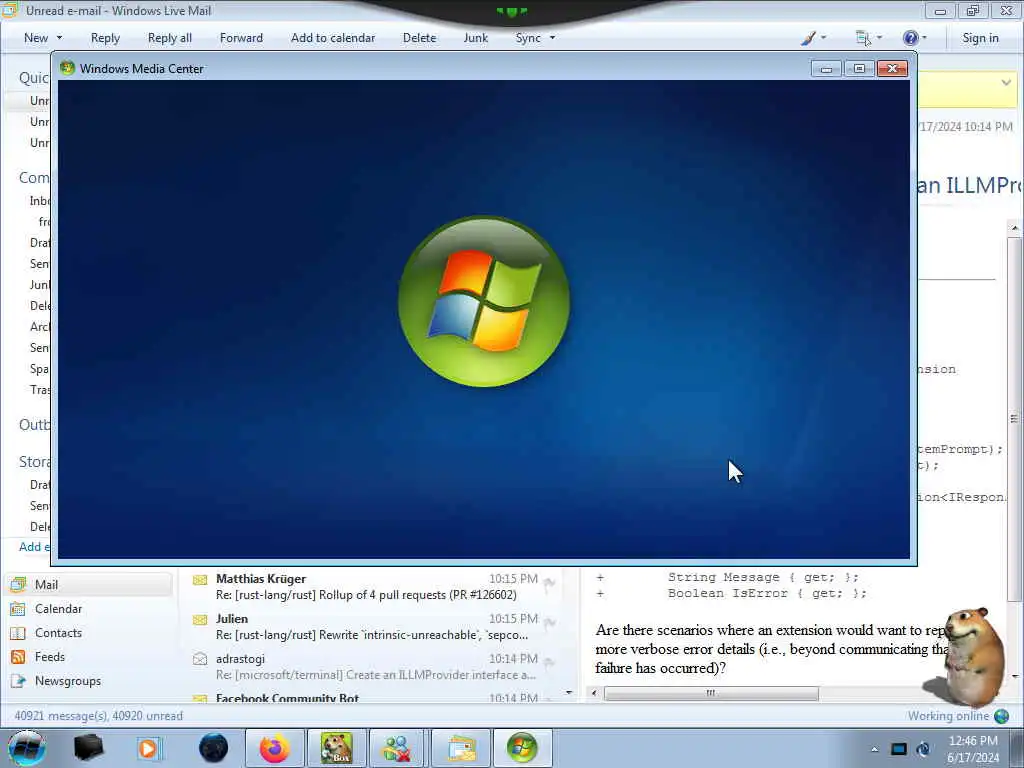Click the Sign in button

click(x=980, y=38)
